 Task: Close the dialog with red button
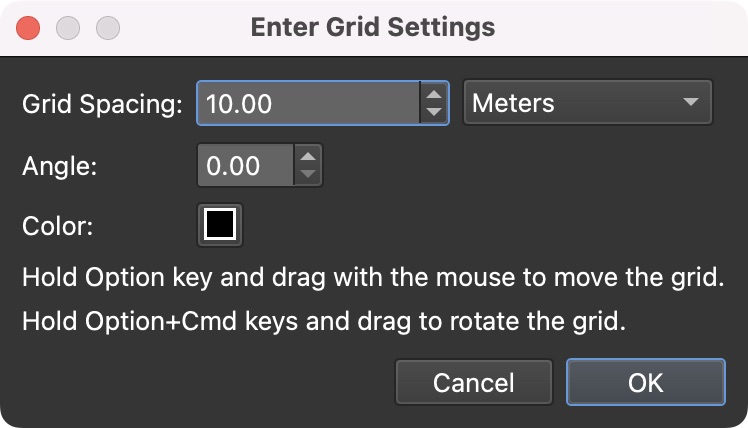click(29, 27)
